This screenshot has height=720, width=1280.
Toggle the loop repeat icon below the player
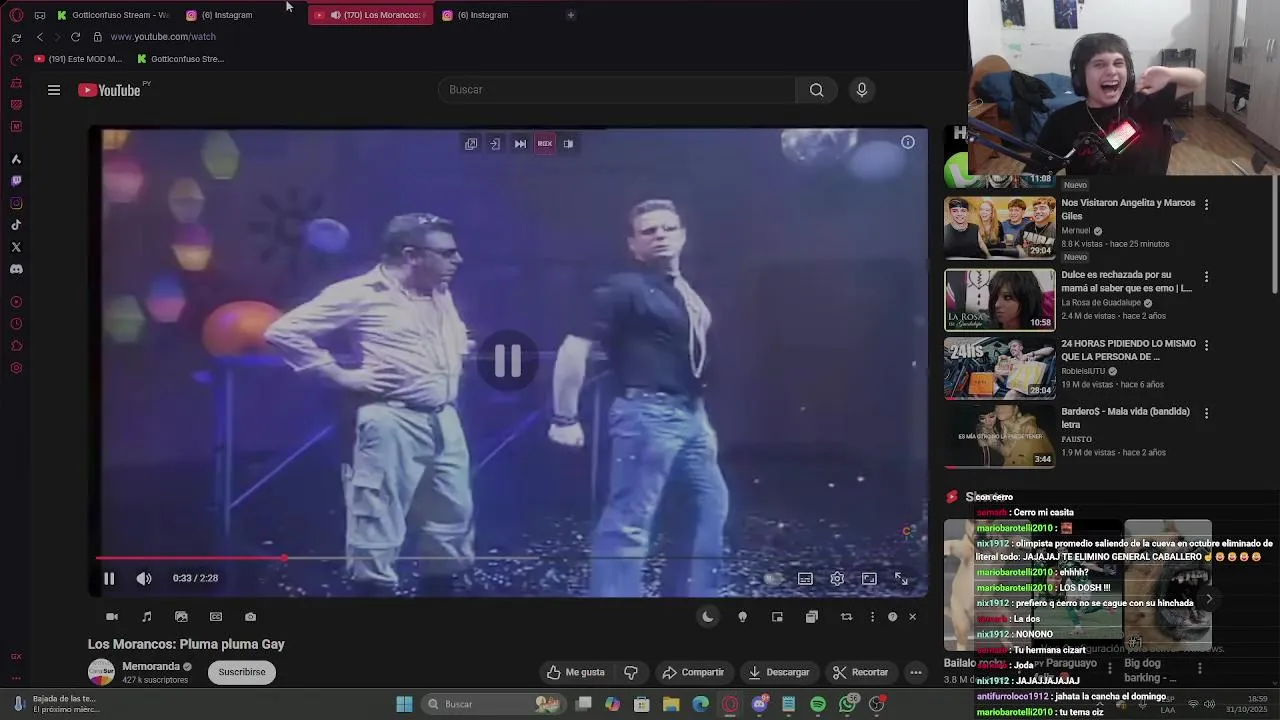pyautogui.click(x=846, y=617)
